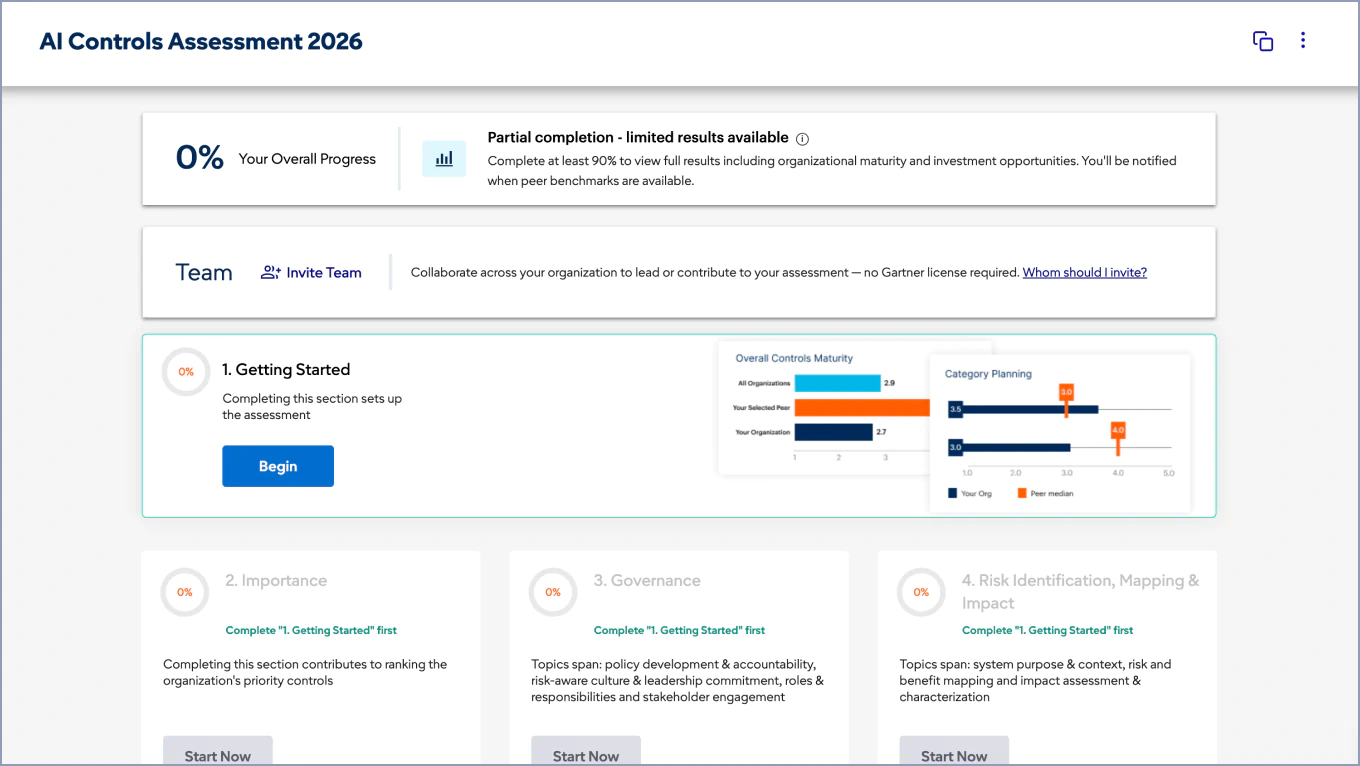Click the 0% progress ring for Governance
The width and height of the screenshot is (1360, 766).
pyautogui.click(x=553, y=592)
